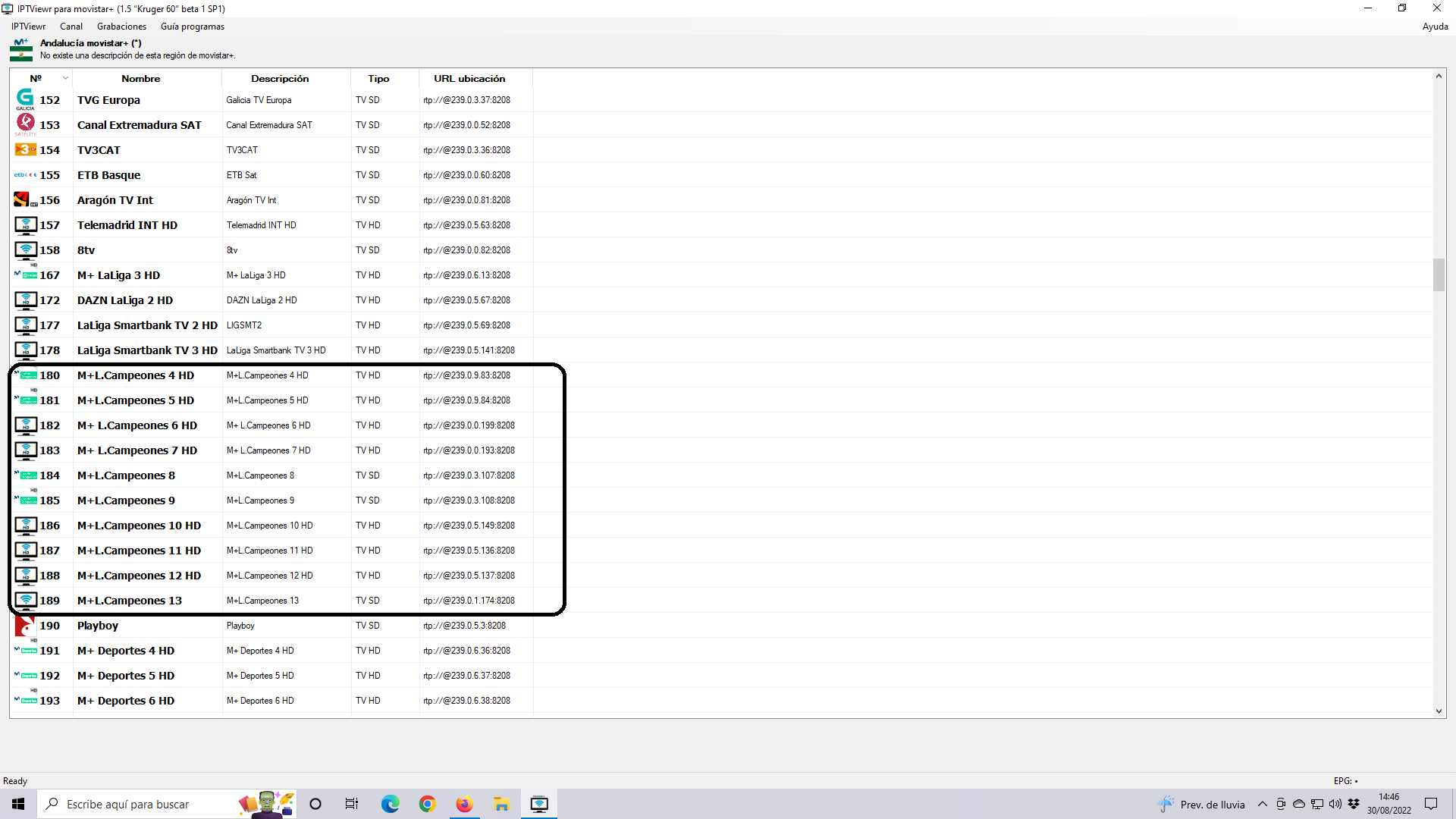Open the Windows Task View button

coord(352,804)
